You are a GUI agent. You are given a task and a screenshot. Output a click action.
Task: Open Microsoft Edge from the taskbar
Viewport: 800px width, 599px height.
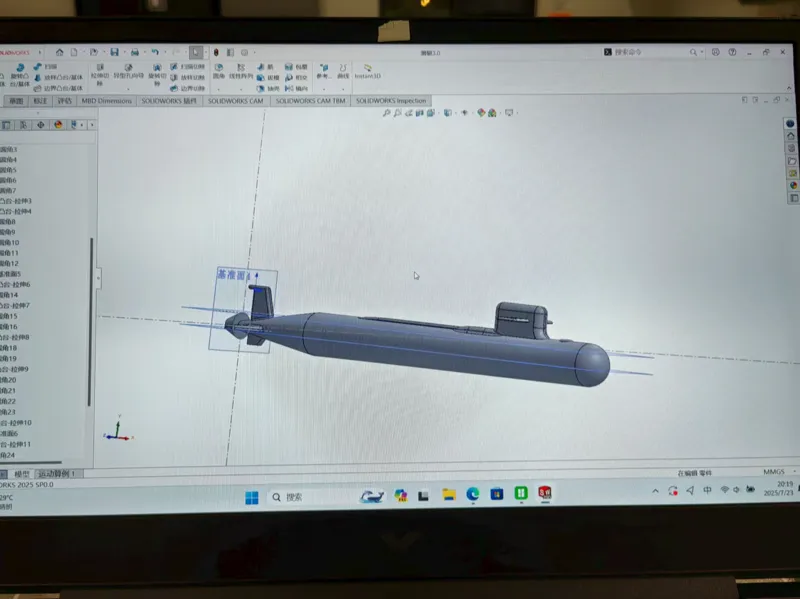[472, 494]
